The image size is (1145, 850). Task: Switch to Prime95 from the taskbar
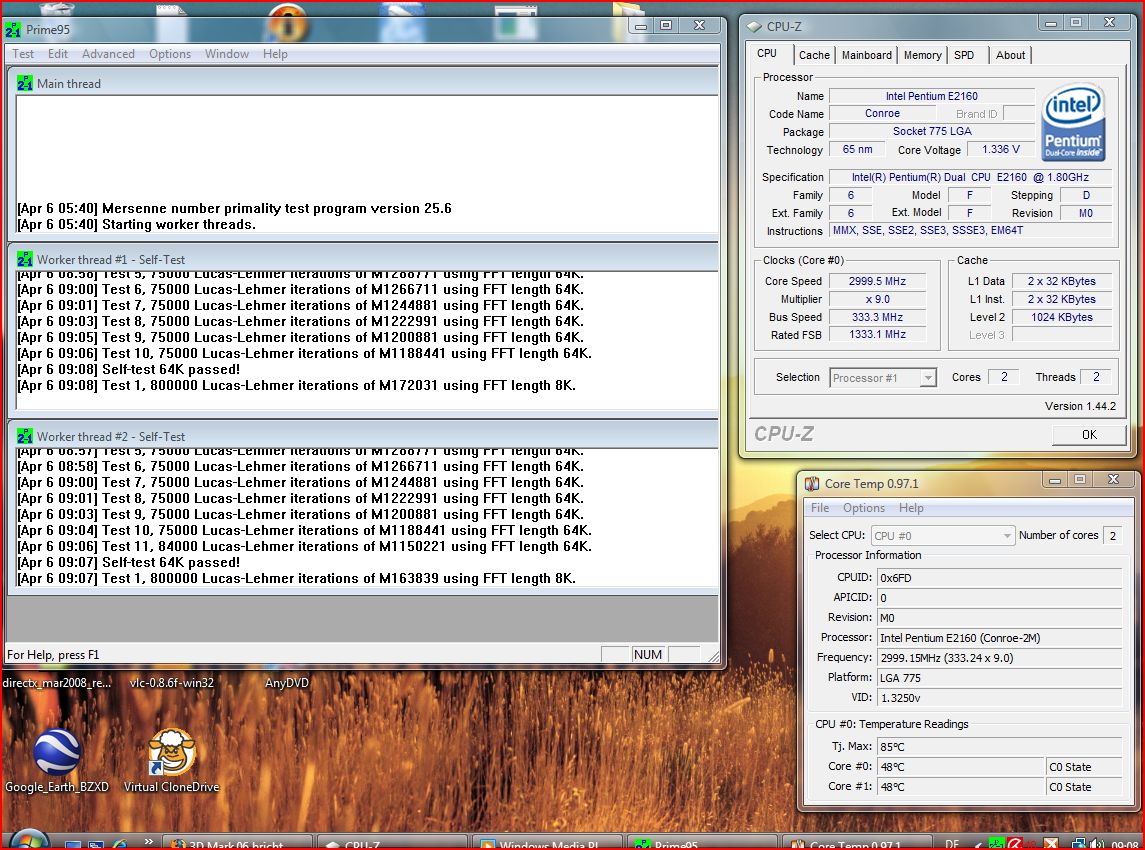[702, 843]
